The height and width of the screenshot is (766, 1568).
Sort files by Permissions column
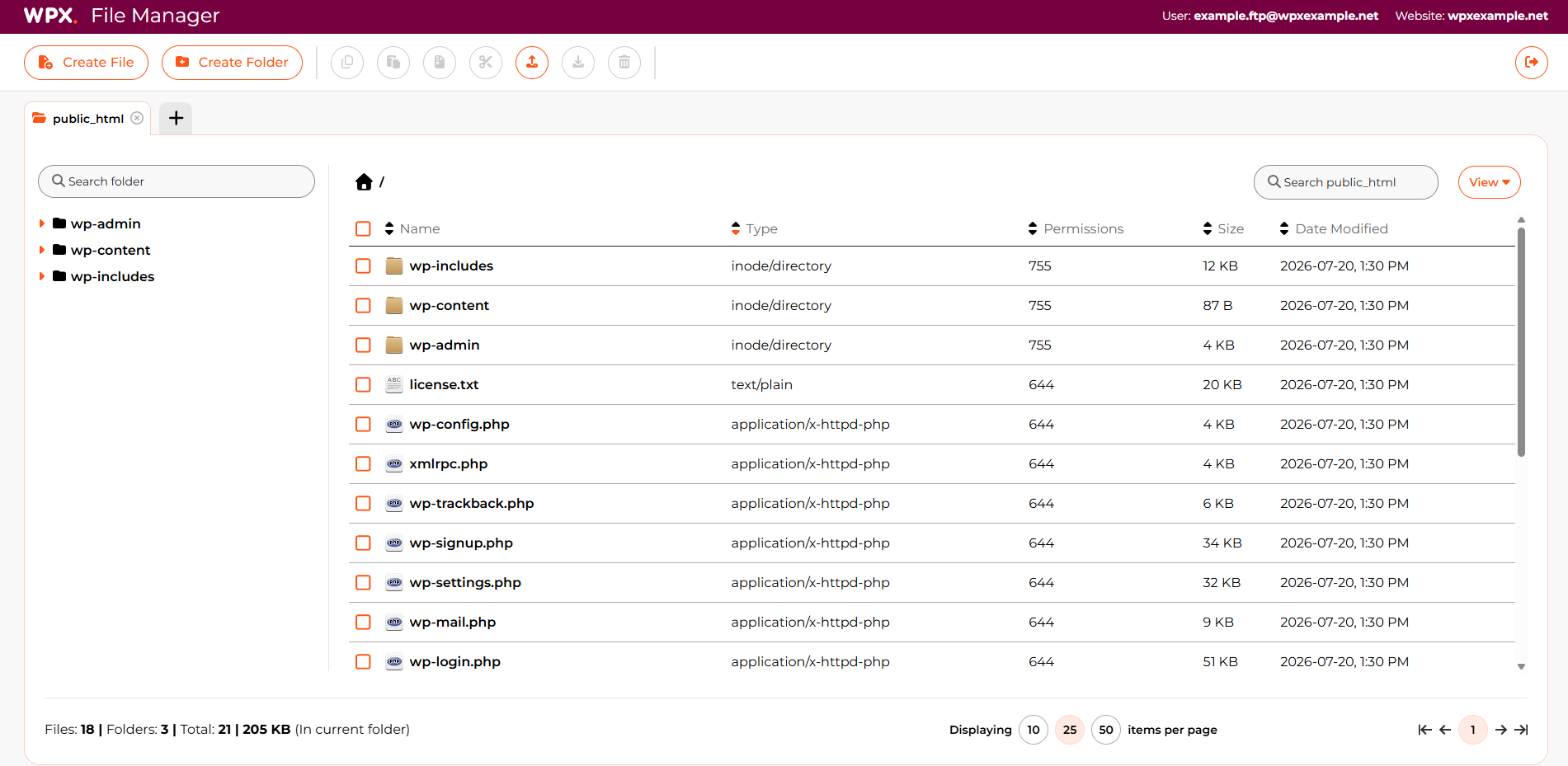1076,228
